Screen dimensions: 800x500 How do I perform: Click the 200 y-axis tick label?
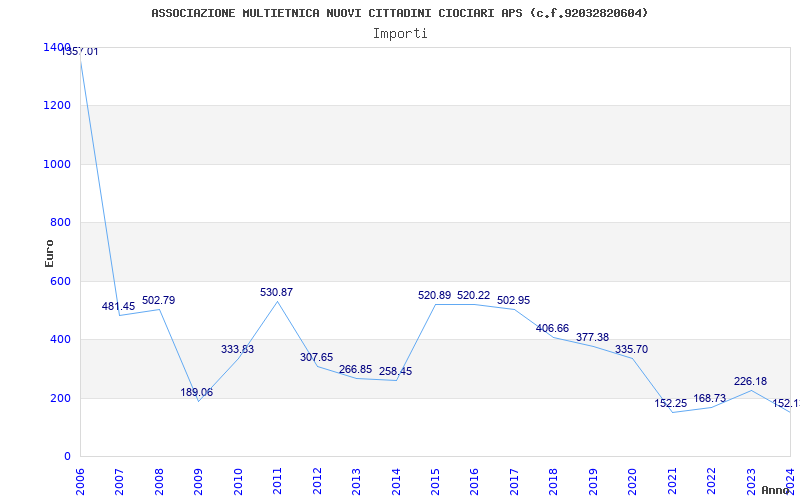click(60, 398)
